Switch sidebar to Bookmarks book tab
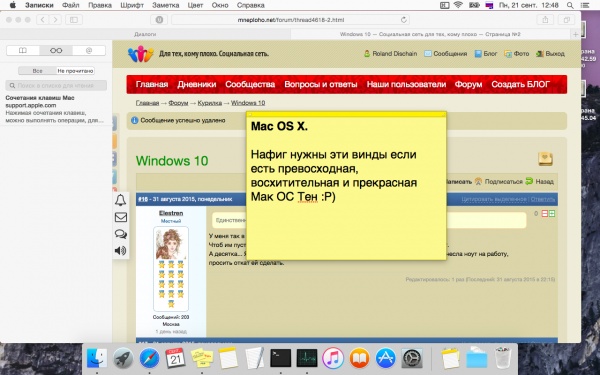The image size is (600, 375). pyautogui.click(x=23, y=51)
